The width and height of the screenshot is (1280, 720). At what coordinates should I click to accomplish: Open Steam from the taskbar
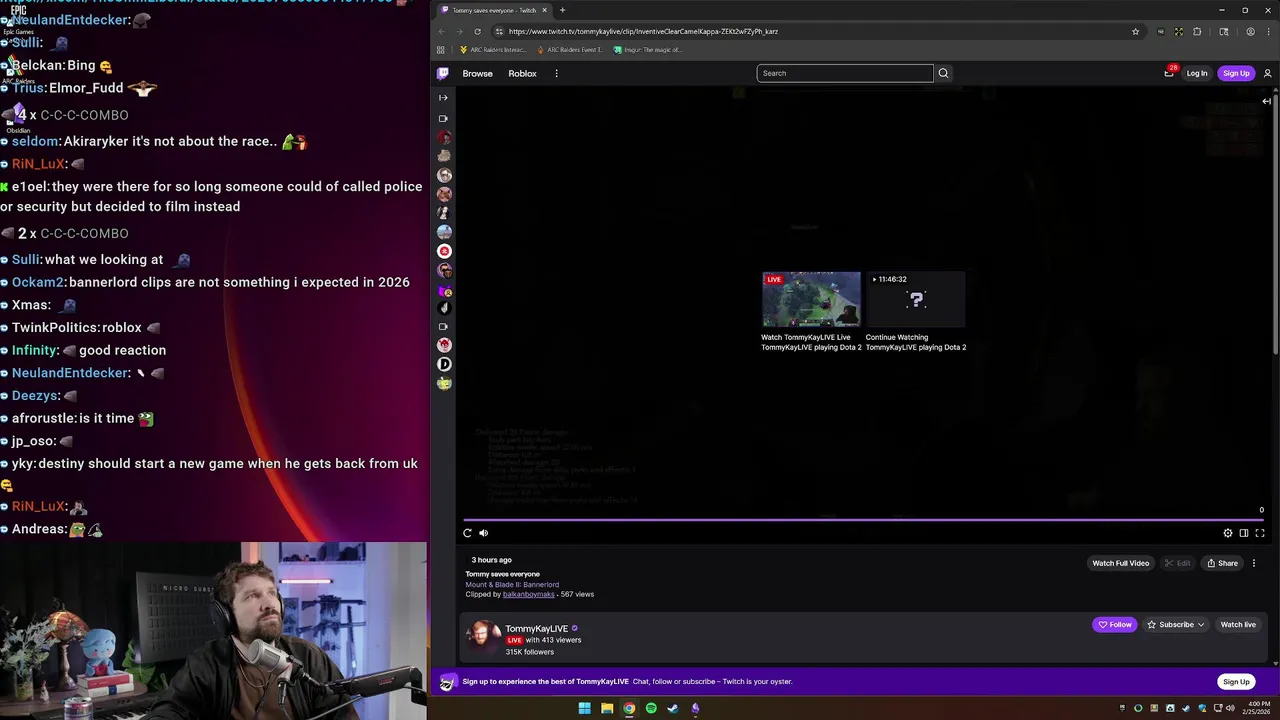pyautogui.click(x=673, y=708)
